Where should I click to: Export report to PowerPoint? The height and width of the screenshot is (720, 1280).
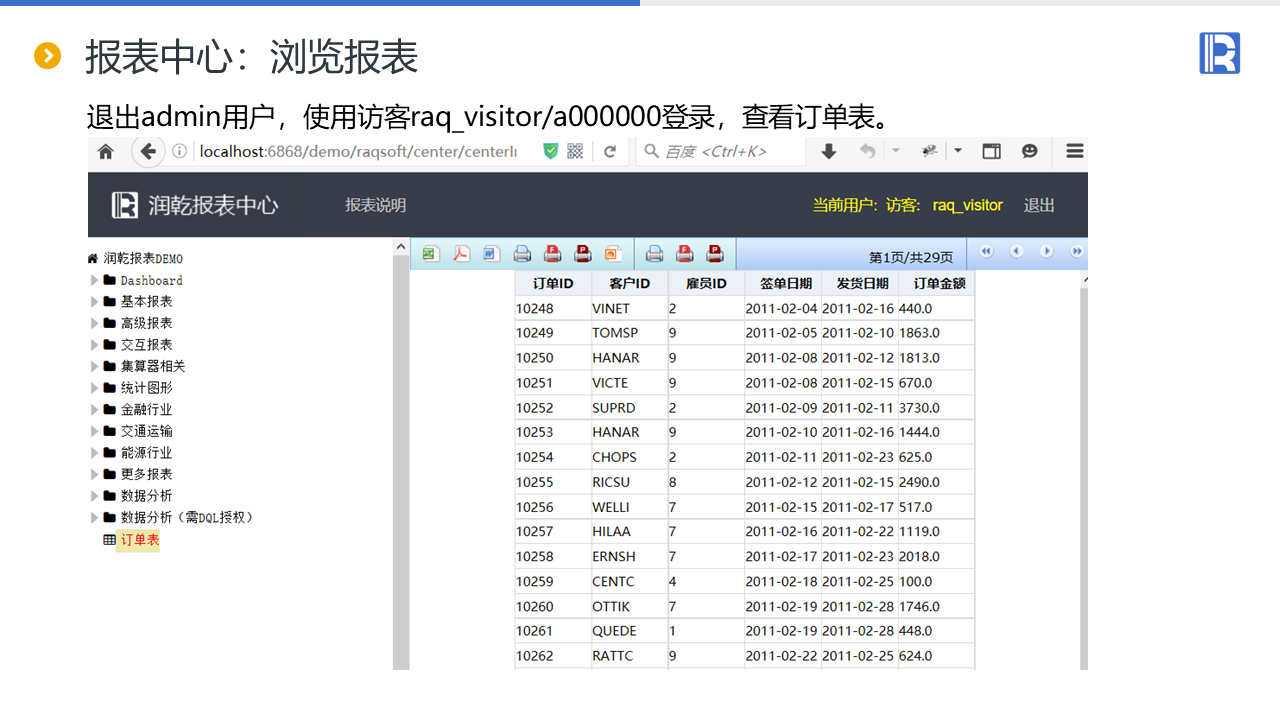[613, 253]
